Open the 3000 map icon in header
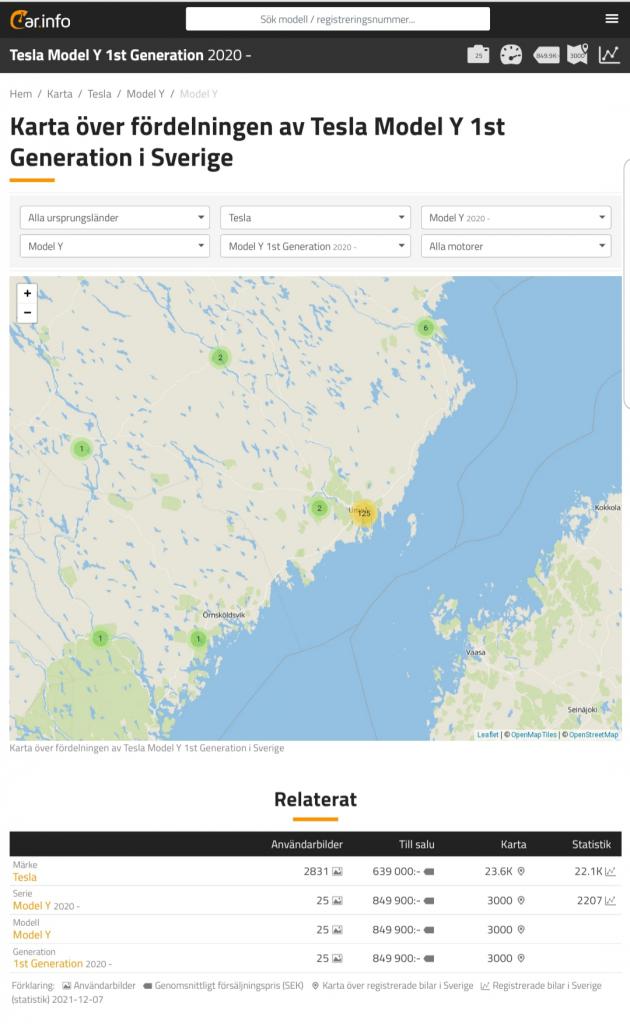630x1024 pixels. point(578,54)
